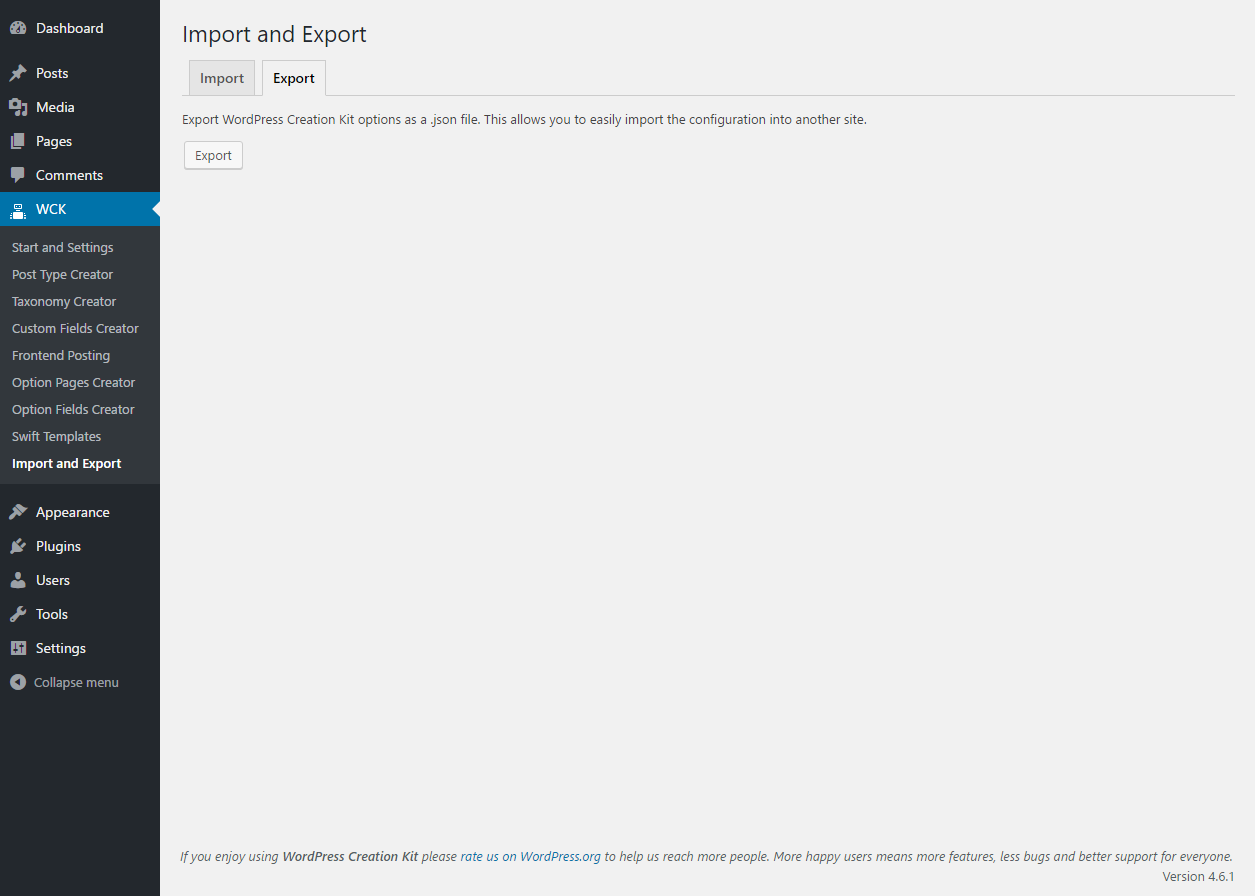Open Taxonomy Creator submenu
This screenshot has height=896, width=1255.
point(64,301)
